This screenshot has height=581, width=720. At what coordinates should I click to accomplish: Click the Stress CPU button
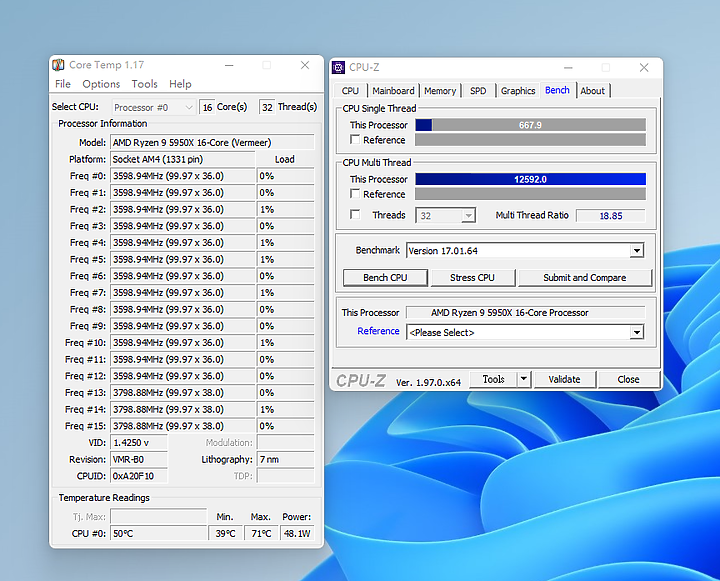click(x=472, y=277)
